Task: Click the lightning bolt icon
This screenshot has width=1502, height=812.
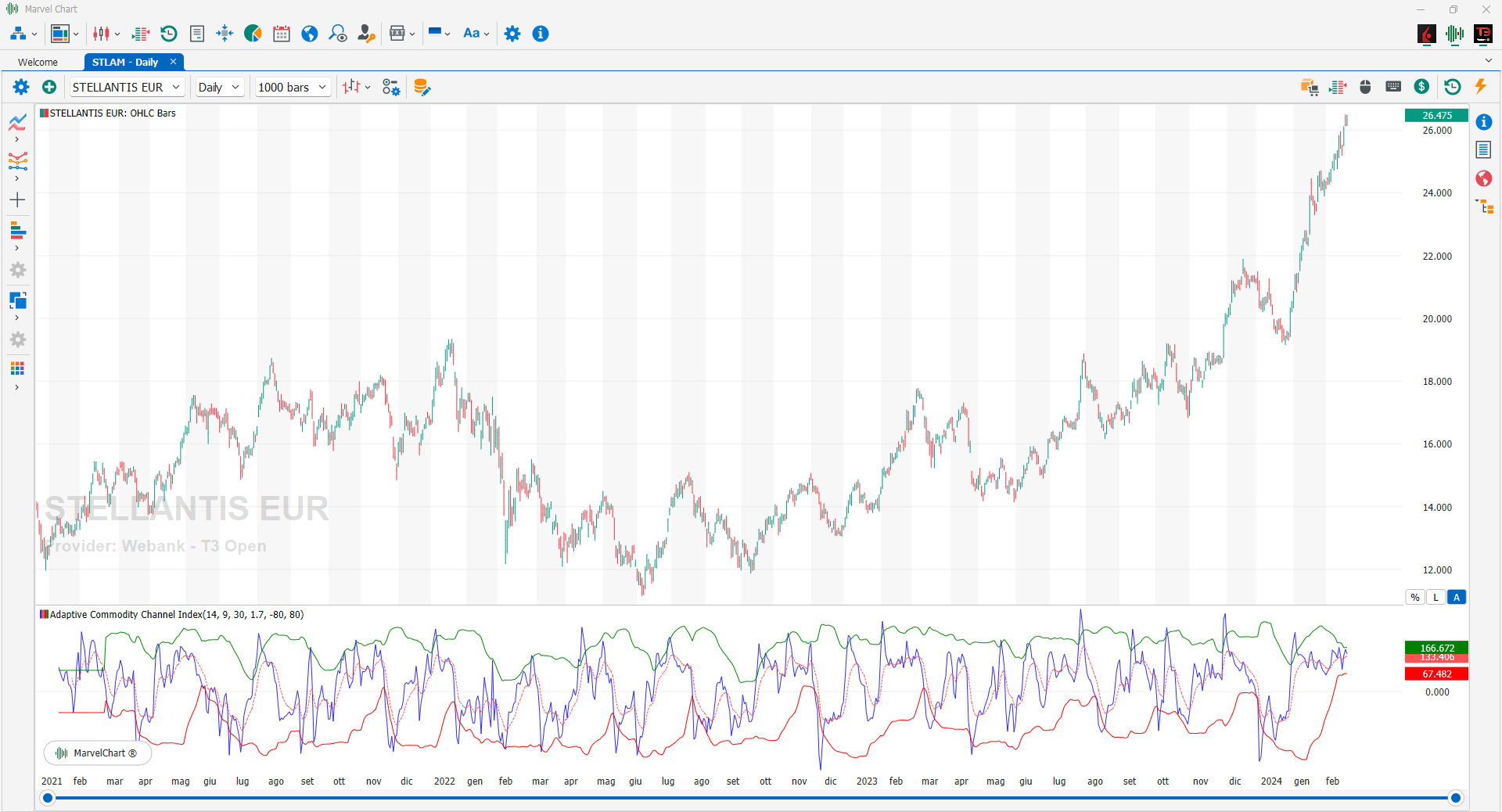Action: (x=1480, y=87)
